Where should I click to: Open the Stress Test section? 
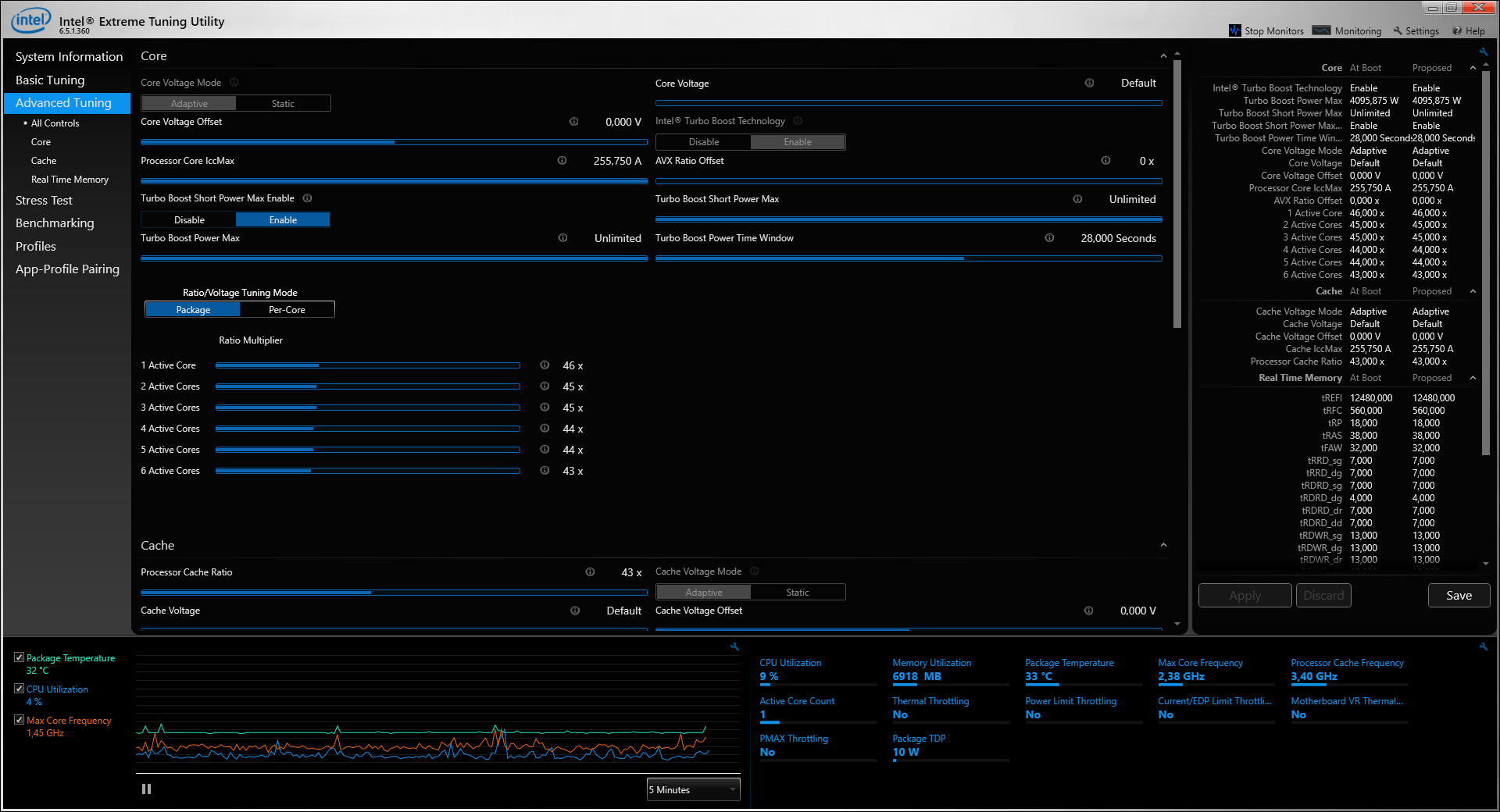coord(44,201)
